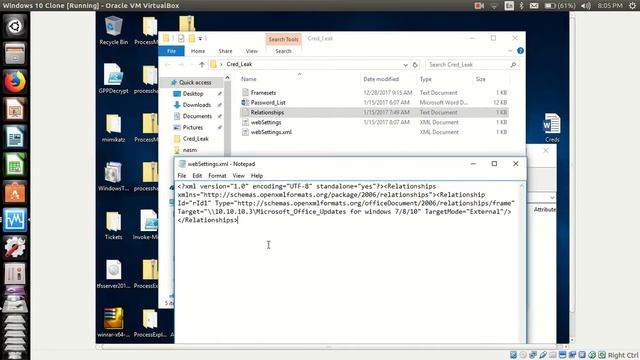The height and width of the screenshot is (360, 640).
Task: Open the Bluetooth indicator in top panel
Action: click(521, 6)
